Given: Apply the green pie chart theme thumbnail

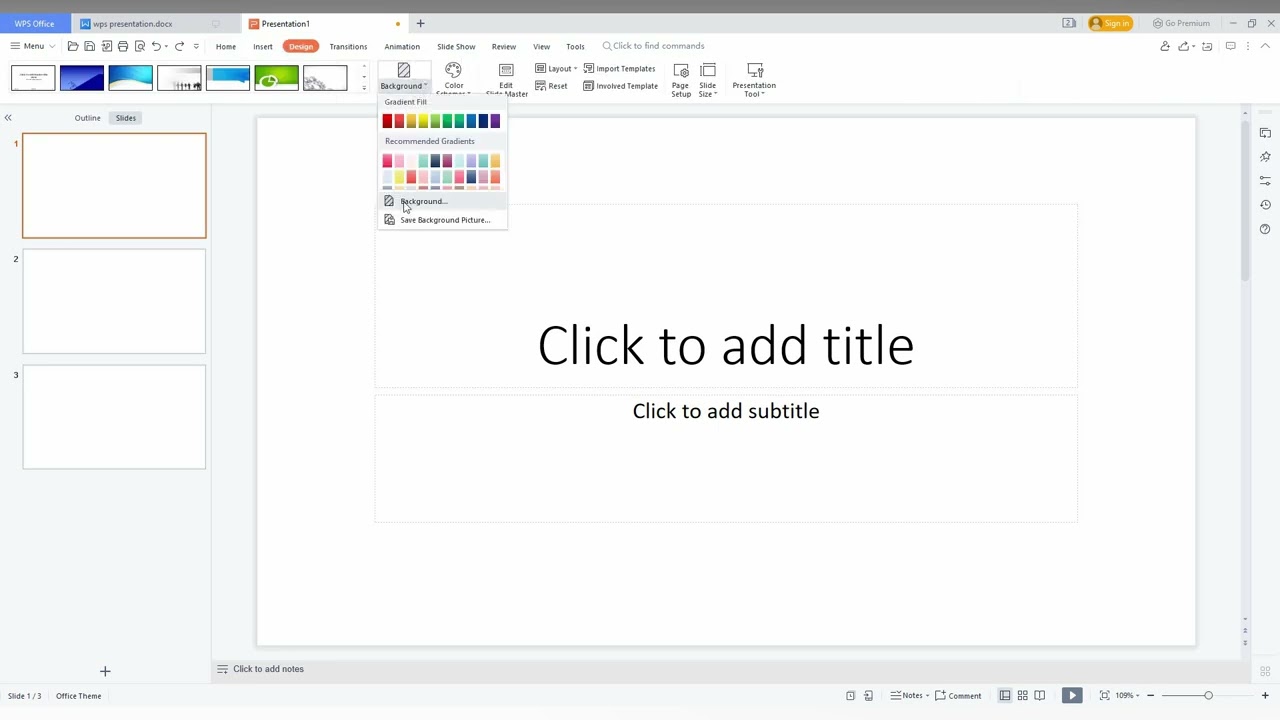Looking at the screenshot, I should (276, 78).
